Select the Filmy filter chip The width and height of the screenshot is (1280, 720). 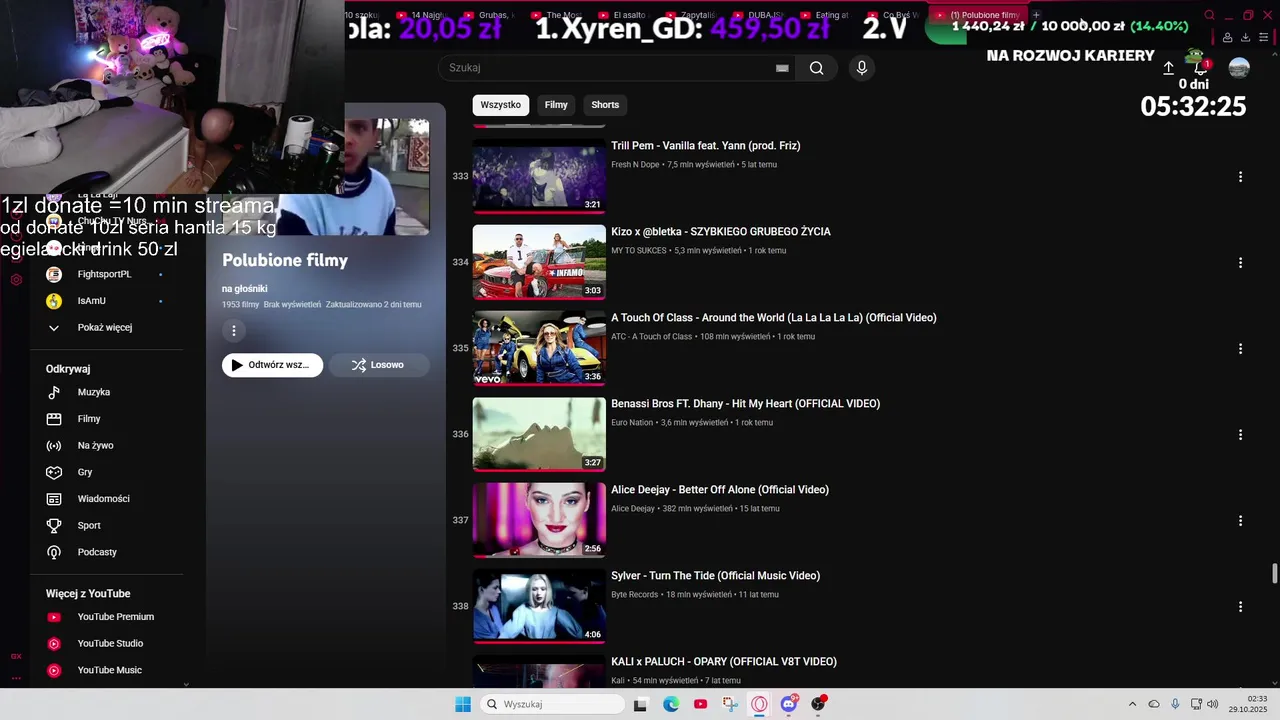[x=556, y=105]
